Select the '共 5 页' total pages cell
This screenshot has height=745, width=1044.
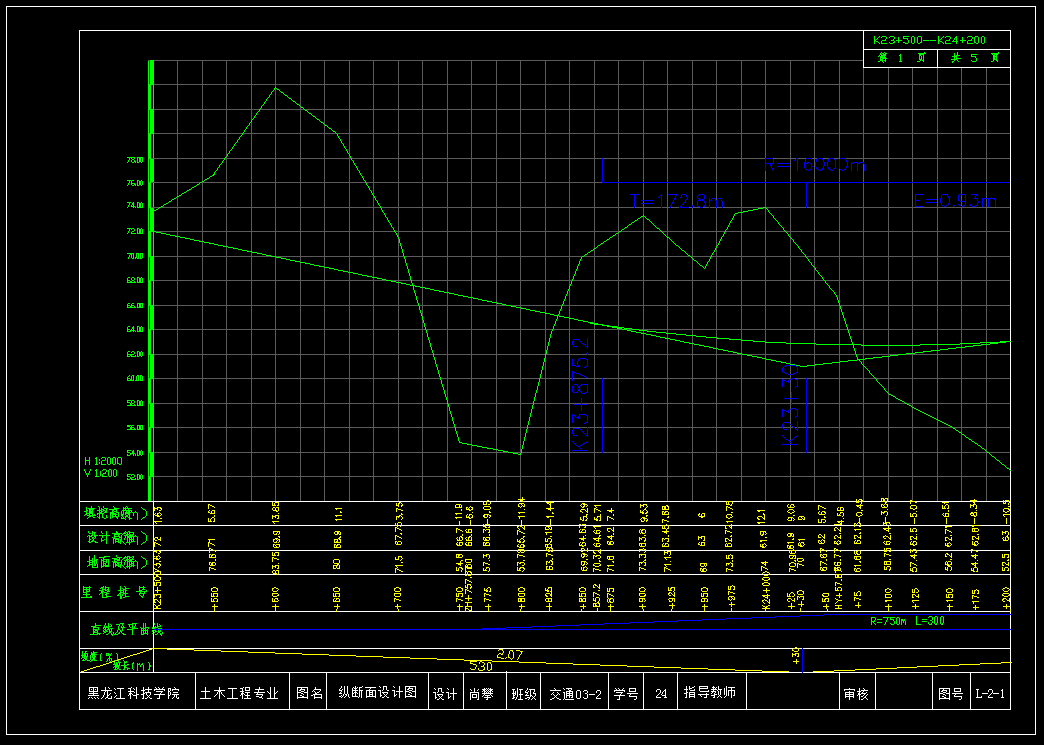coord(974,58)
